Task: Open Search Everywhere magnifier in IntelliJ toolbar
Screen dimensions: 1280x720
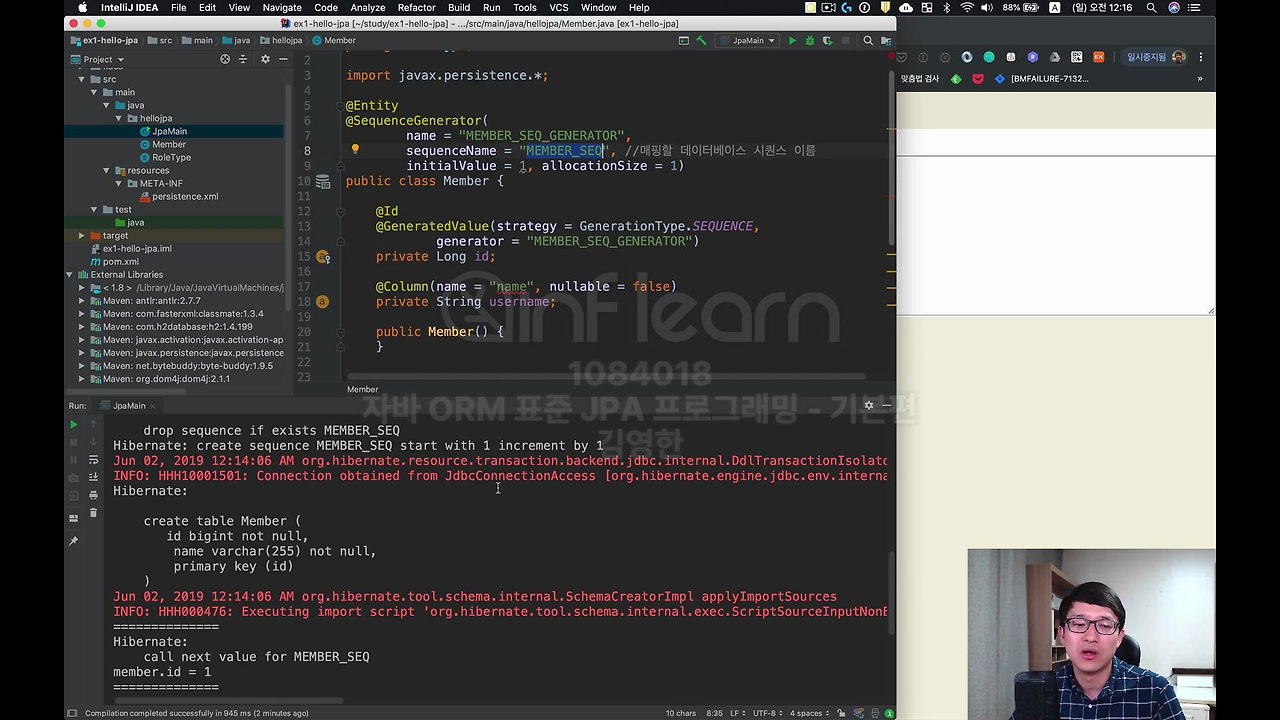Action: click(x=868, y=41)
